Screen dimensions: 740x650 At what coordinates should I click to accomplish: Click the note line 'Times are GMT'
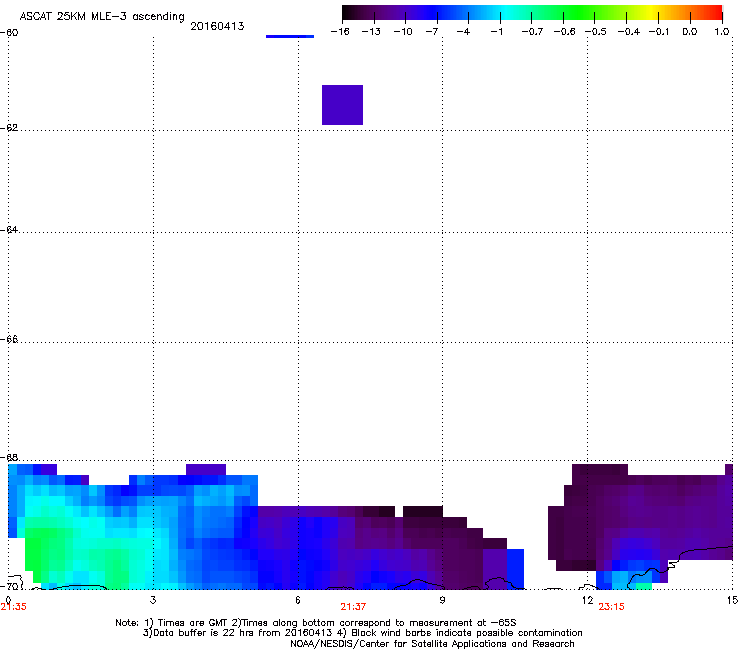point(315,623)
